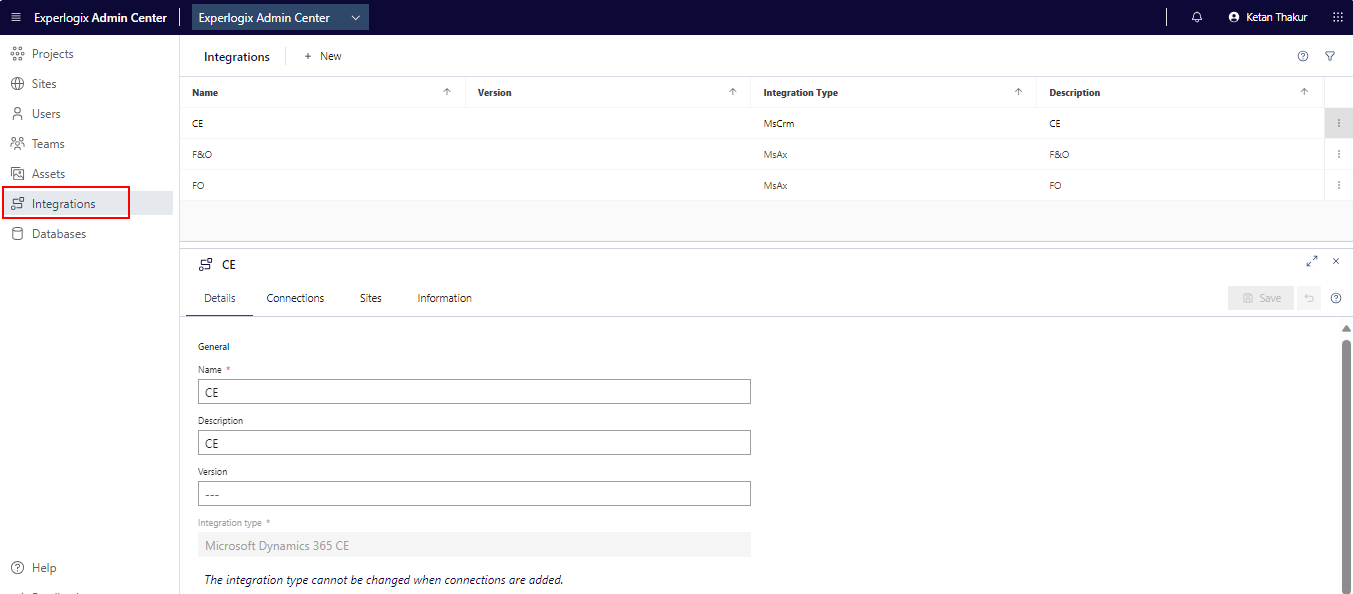Open the row options for F&O
This screenshot has width=1353, height=594.
[1338, 155]
